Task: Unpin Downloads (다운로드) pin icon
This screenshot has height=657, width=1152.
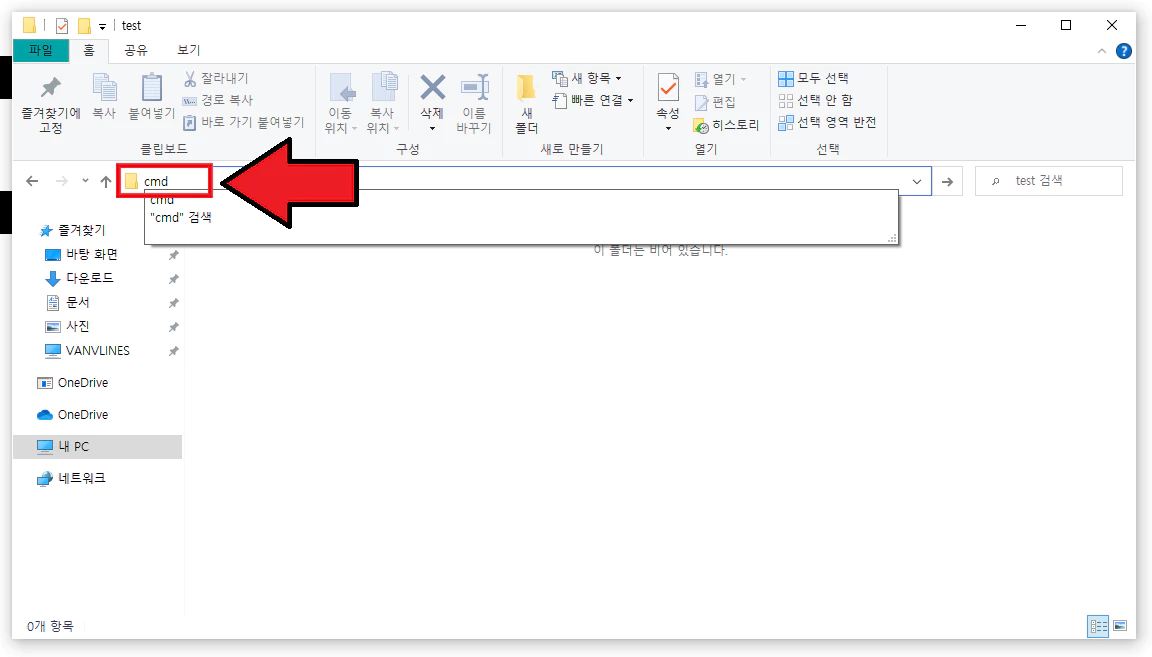Action: pos(173,279)
